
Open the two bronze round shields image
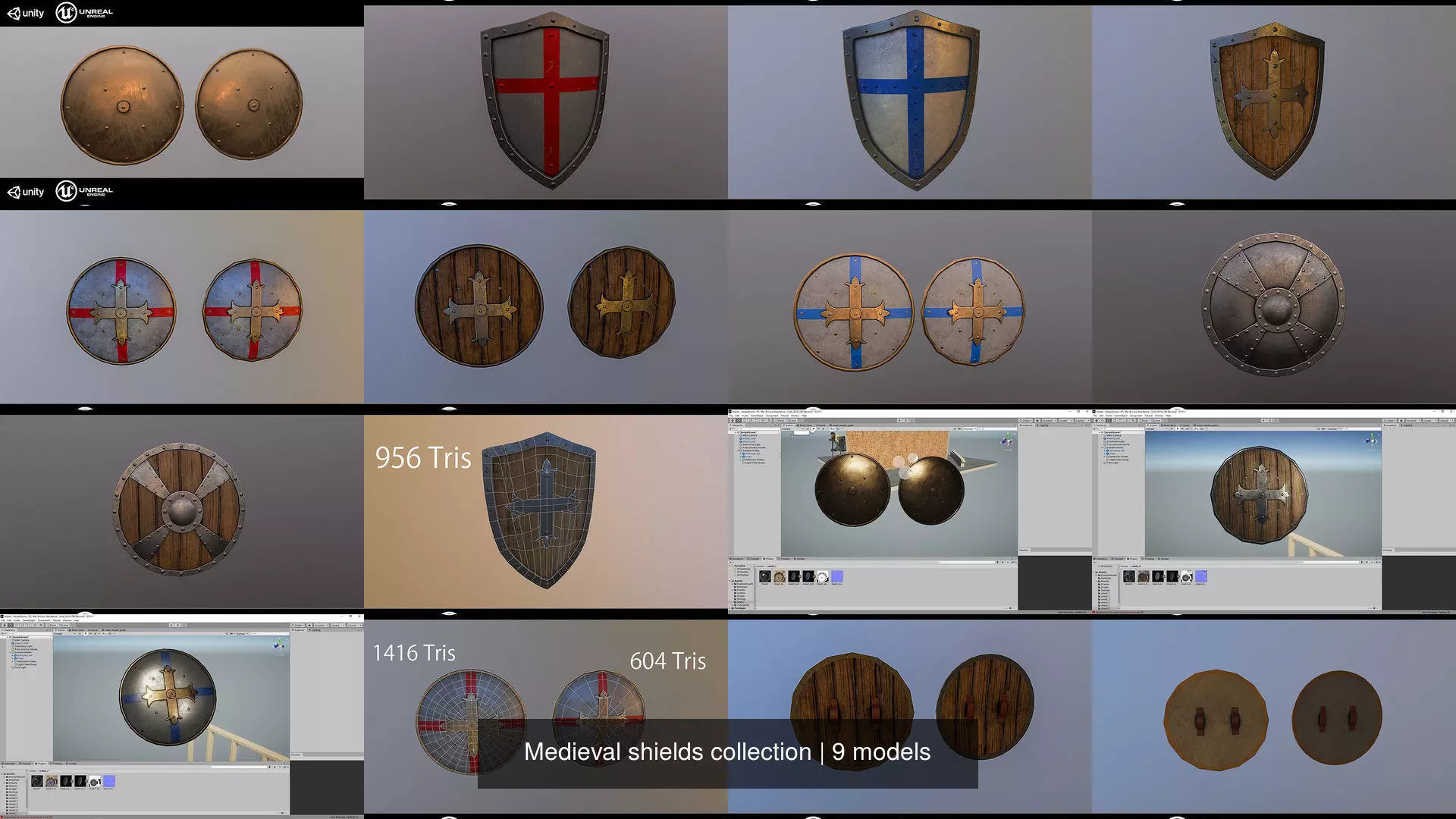pos(181,102)
